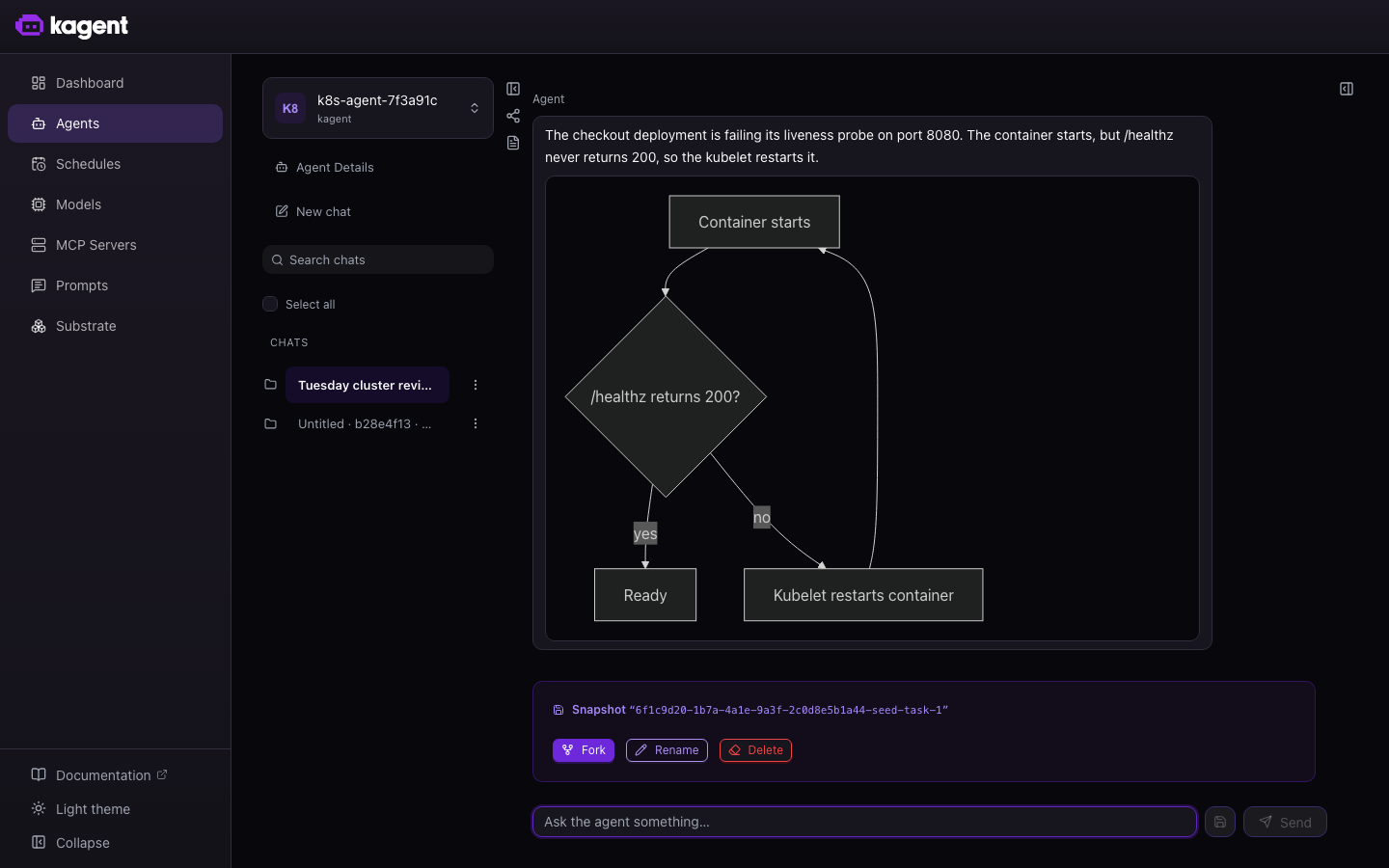Screen dimensions: 1389x868
Task: Click the Container starts diagram node
Action: 754,222
